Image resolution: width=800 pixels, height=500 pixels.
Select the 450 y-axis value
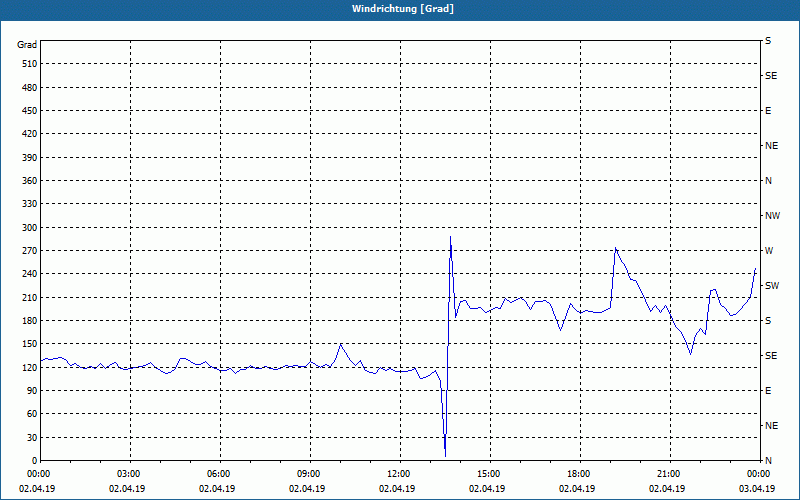pos(30,111)
